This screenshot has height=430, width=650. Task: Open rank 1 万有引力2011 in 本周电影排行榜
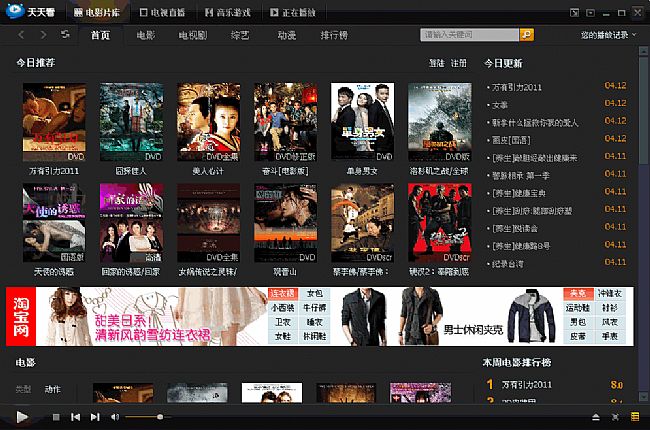click(526, 385)
